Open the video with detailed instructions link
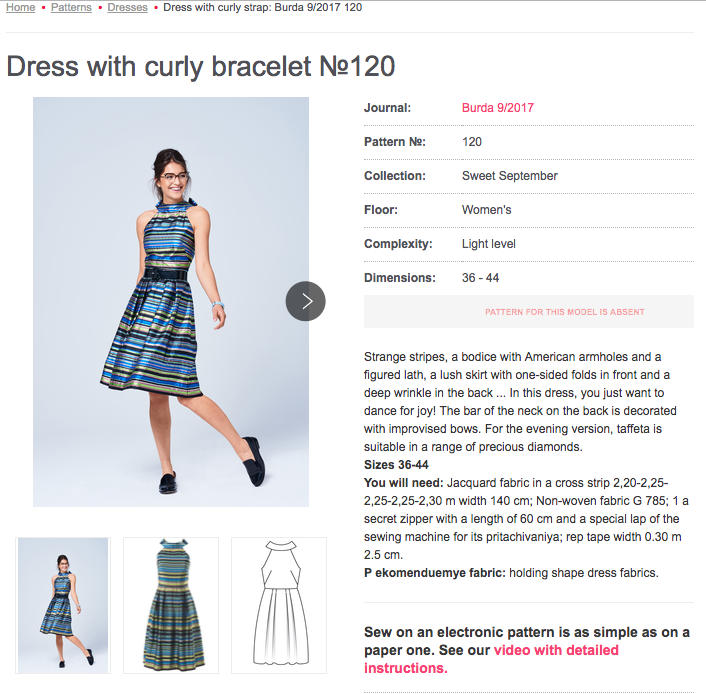706x694 pixels. click(491, 659)
